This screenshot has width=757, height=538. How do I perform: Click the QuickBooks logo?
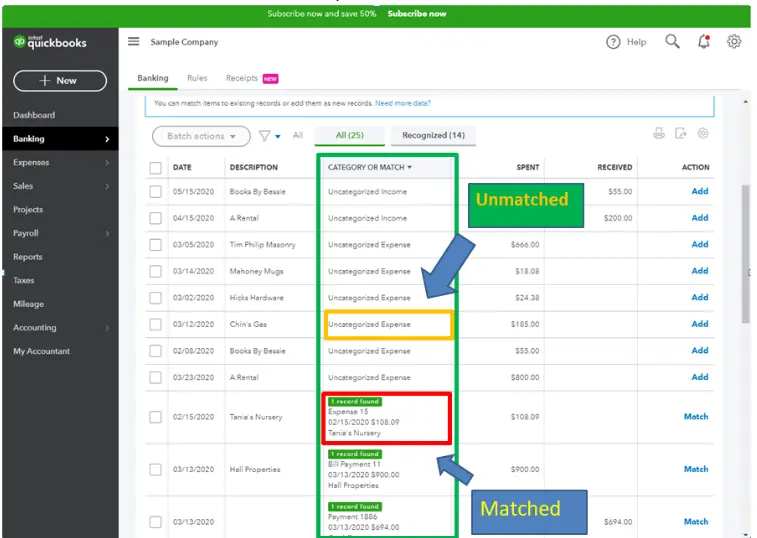click(50, 42)
